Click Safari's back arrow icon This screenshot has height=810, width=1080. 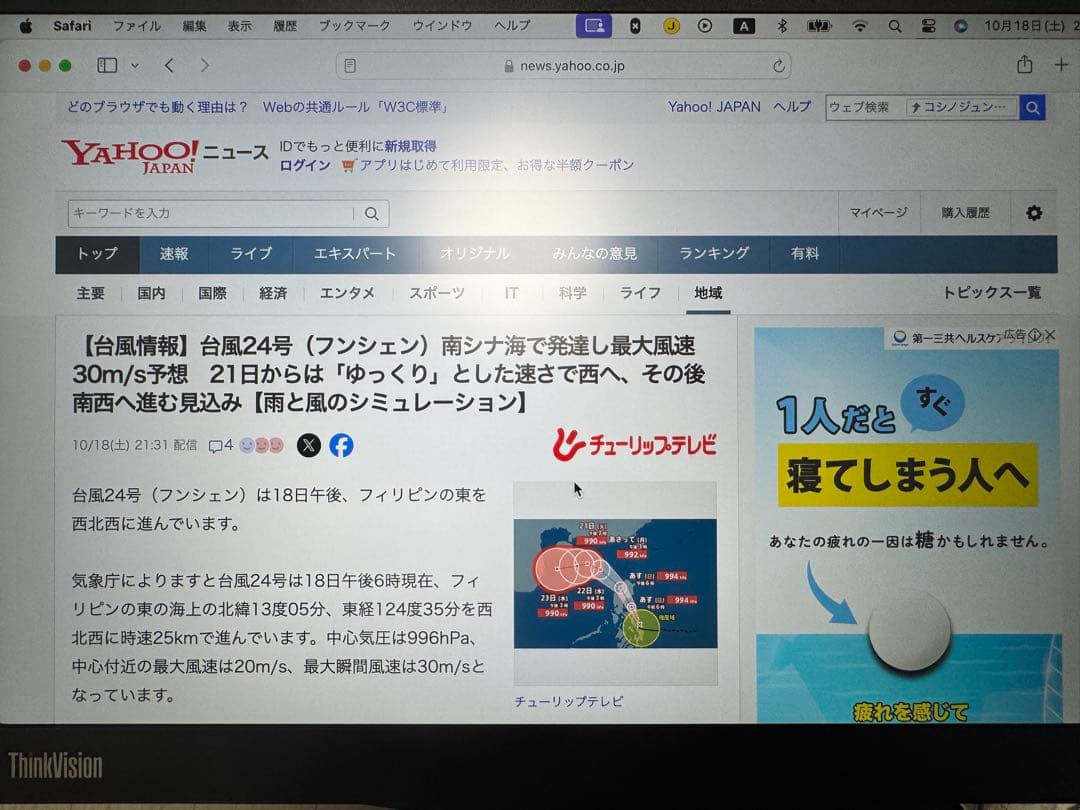point(169,64)
